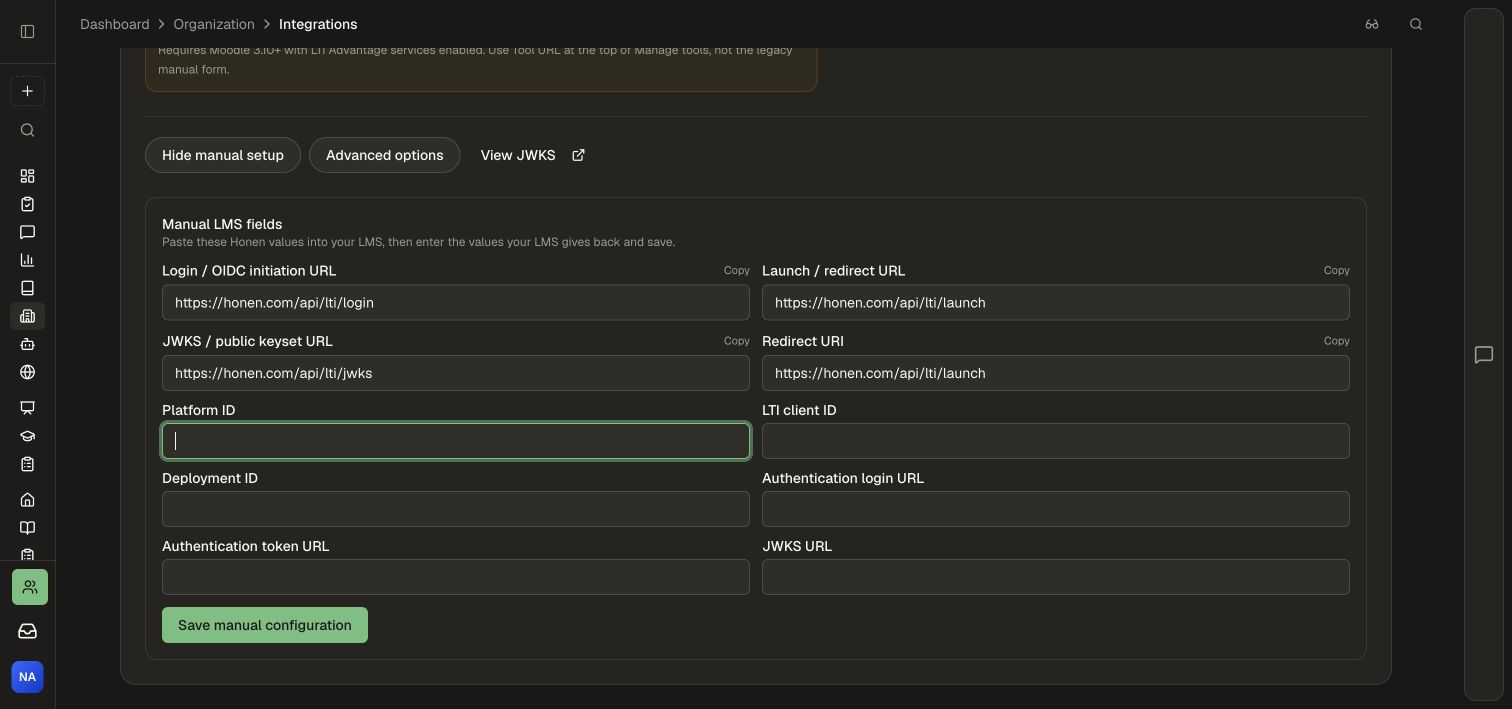Open the inbox tray icon
The image size is (1512, 709).
pyautogui.click(x=28, y=631)
